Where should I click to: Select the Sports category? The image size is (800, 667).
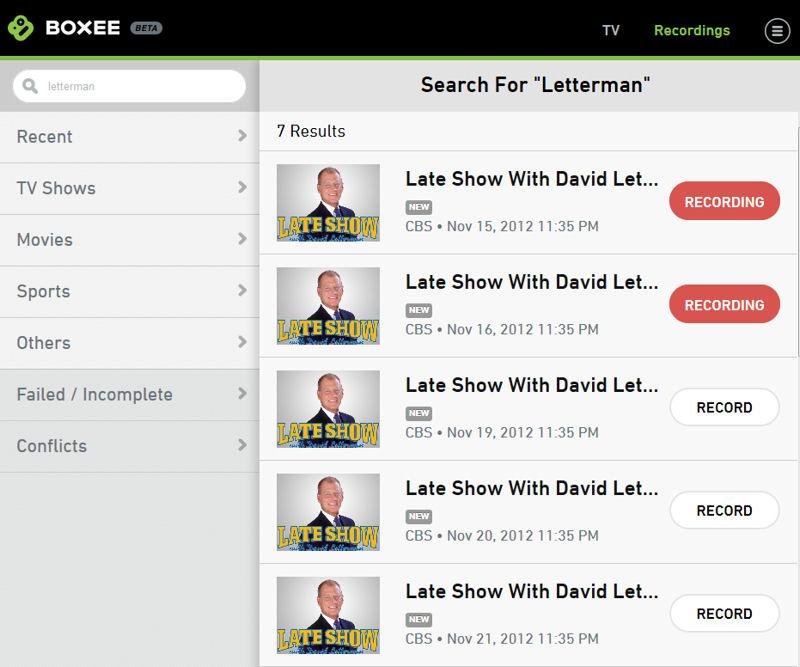(x=130, y=292)
